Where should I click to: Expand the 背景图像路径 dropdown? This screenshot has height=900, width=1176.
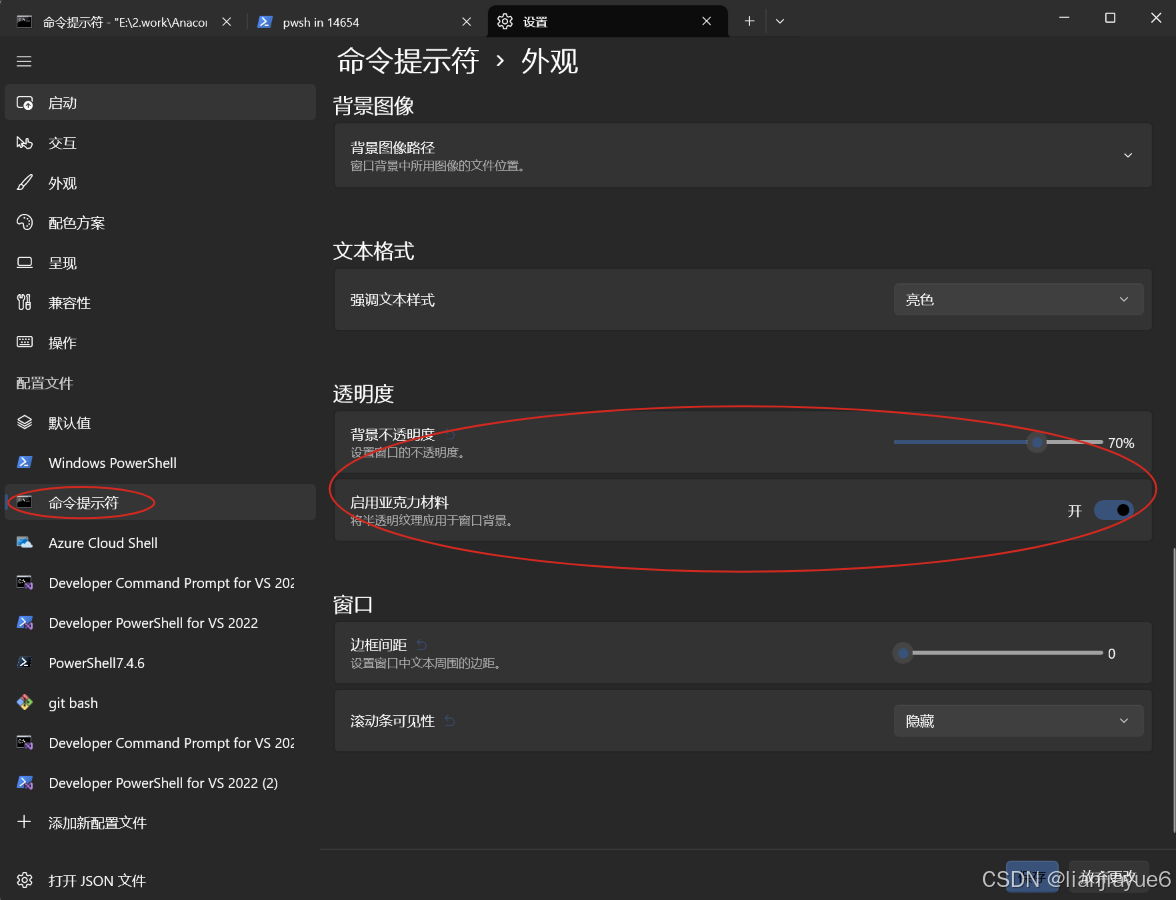1127,155
